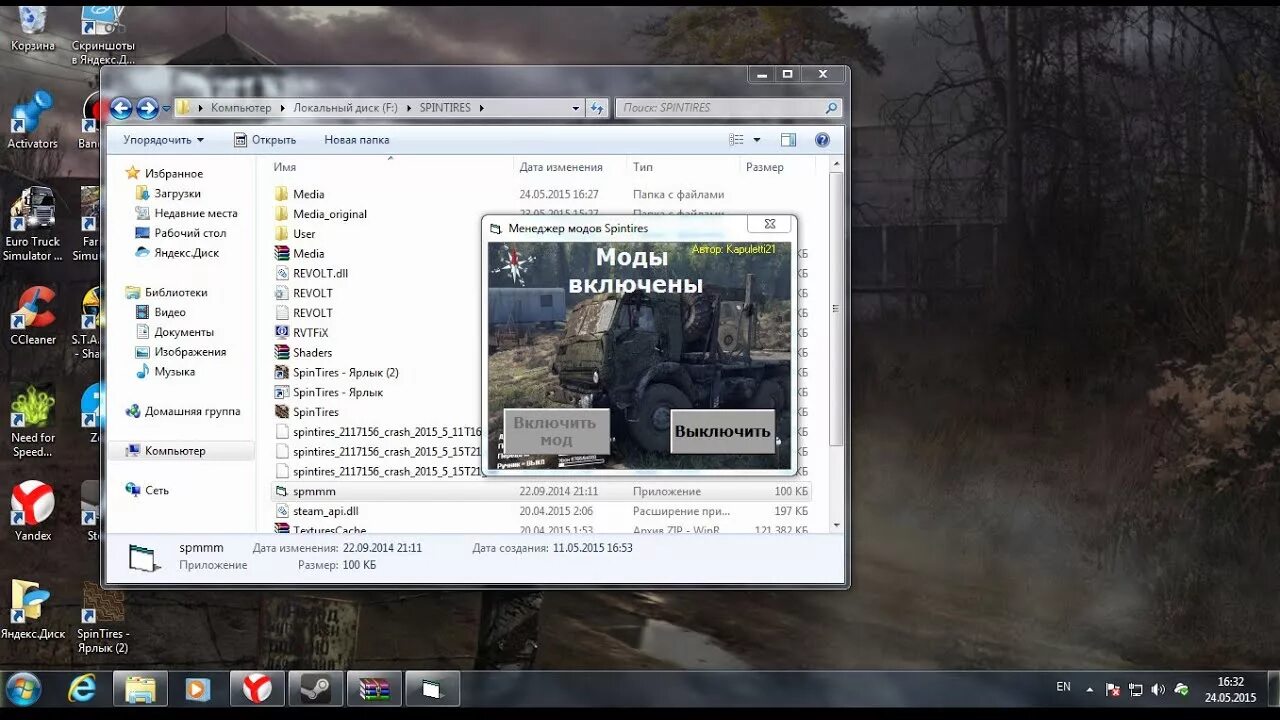
Task: Go back with Explorer back arrow
Action: point(121,108)
